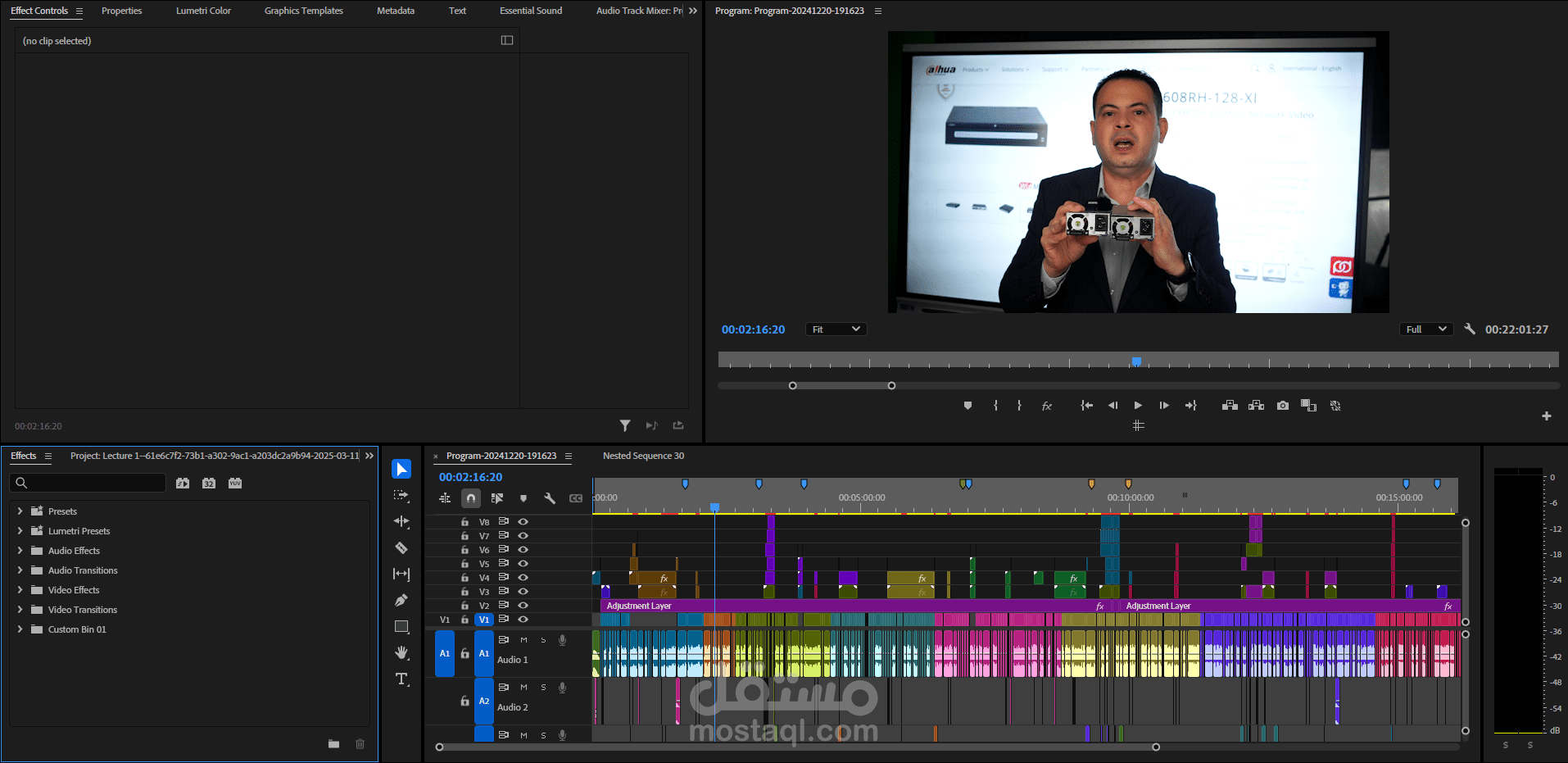The image size is (1568, 763).
Task: Click the Essential Sound panel tab
Action: coord(531,11)
